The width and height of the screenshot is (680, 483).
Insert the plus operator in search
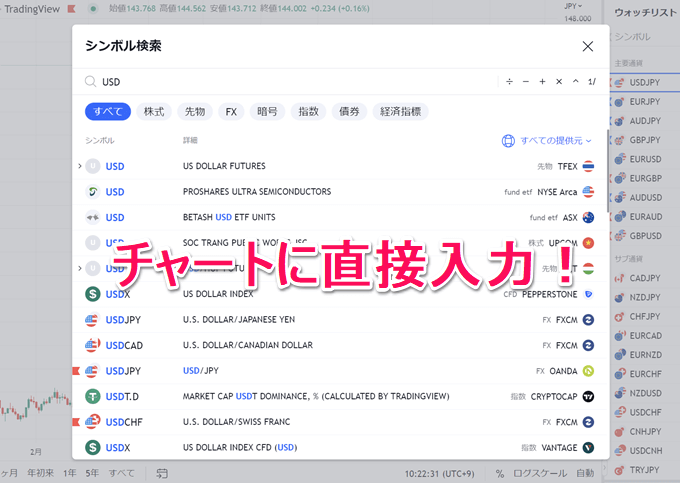tap(542, 82)
